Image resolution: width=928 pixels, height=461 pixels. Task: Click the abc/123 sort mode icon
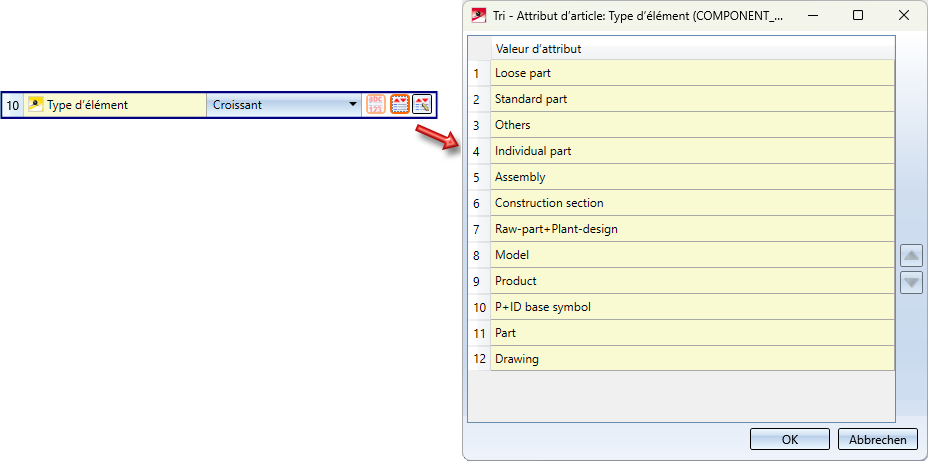tap(376, 104)
